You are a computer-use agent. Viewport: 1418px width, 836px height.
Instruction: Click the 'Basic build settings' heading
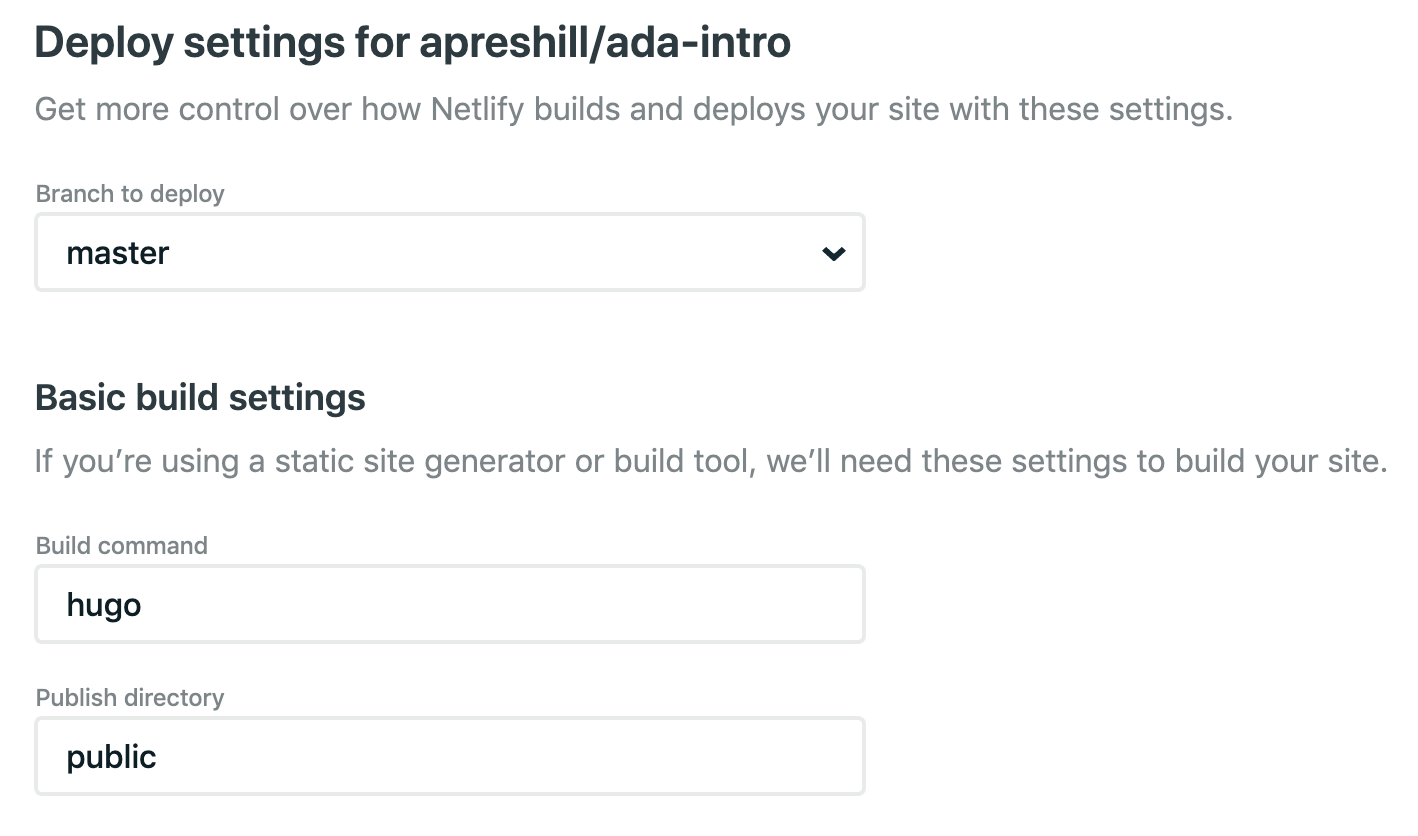click(200, 398)
